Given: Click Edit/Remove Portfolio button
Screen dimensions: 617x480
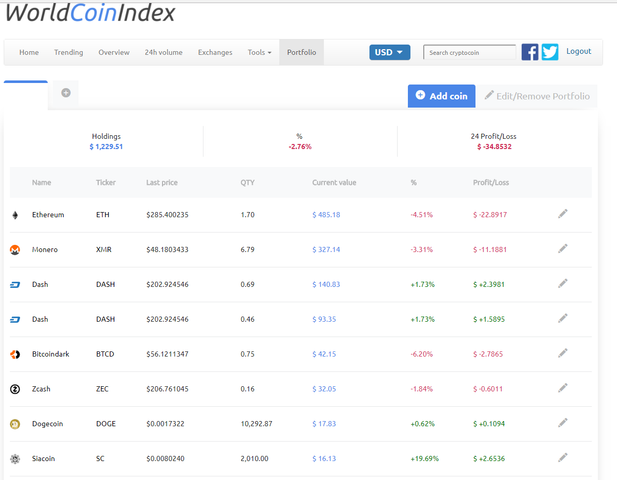Looking at the screenshot, I should pyautogui.click(x=537, y=96).
